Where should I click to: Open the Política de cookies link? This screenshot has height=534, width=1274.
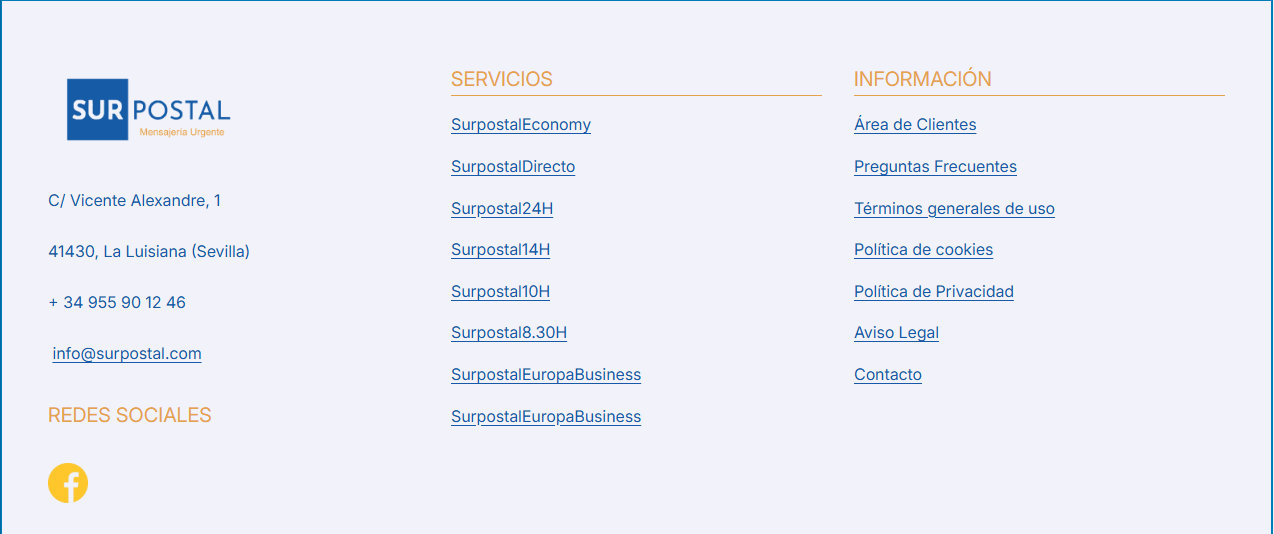[923, 250]
